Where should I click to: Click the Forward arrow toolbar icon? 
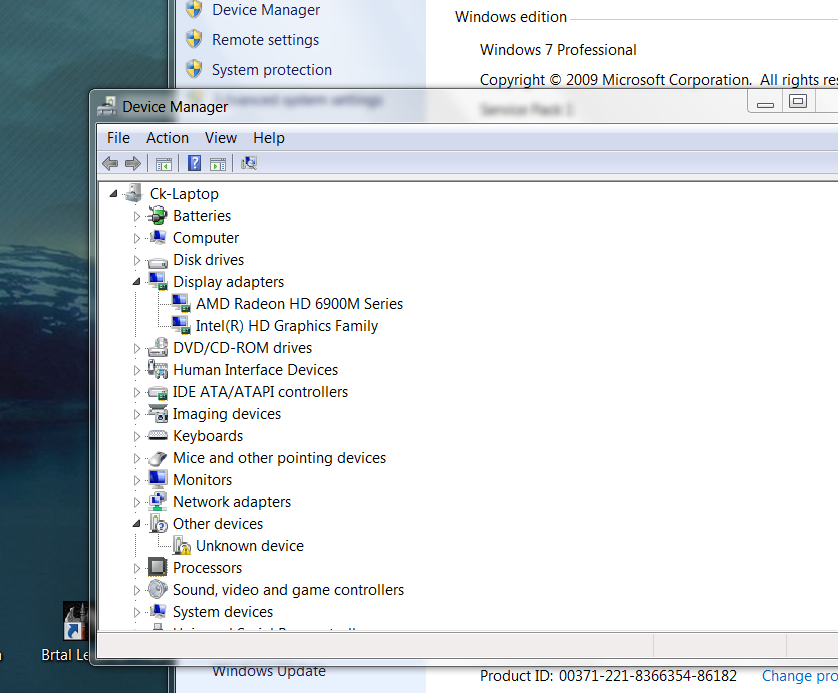click(133, 163)
